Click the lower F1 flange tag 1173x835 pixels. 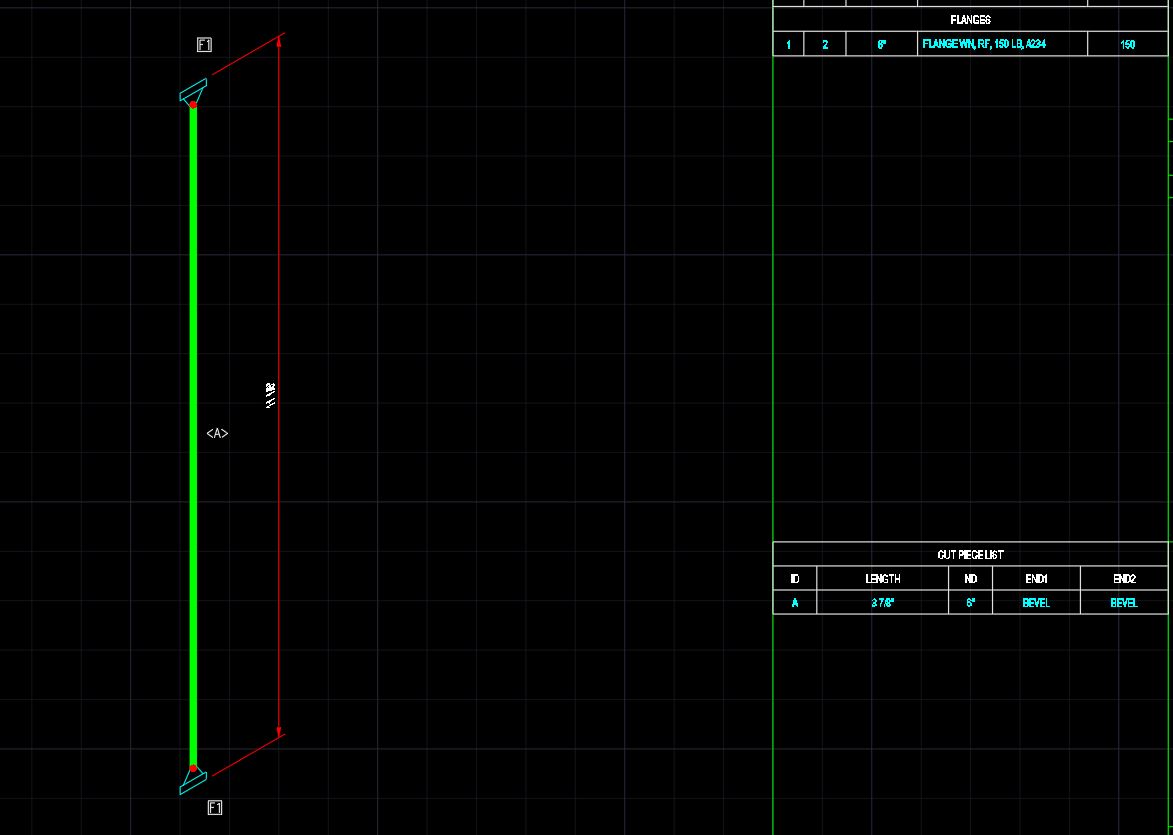click(214, 807)
